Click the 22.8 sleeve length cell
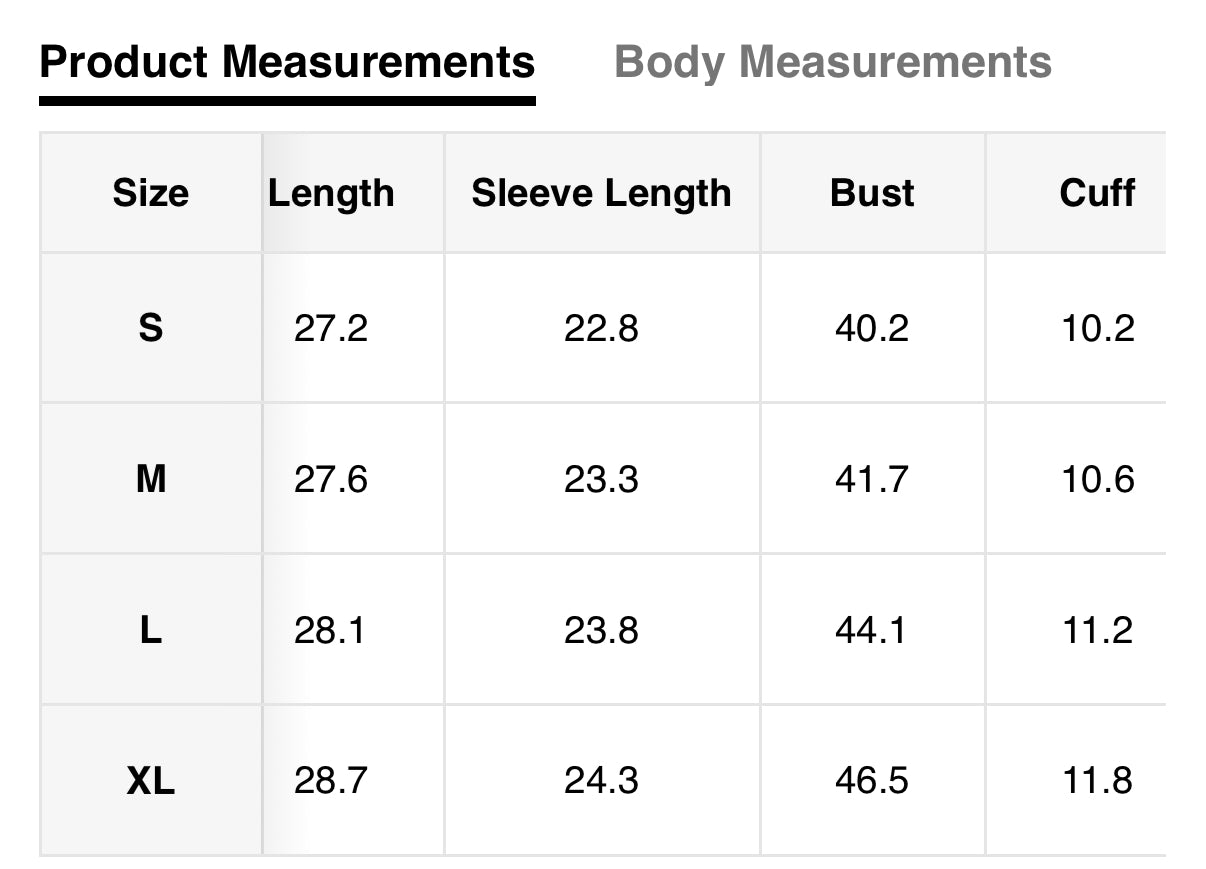The width and height of the screenshot is (1206, 869). [601, 328]
